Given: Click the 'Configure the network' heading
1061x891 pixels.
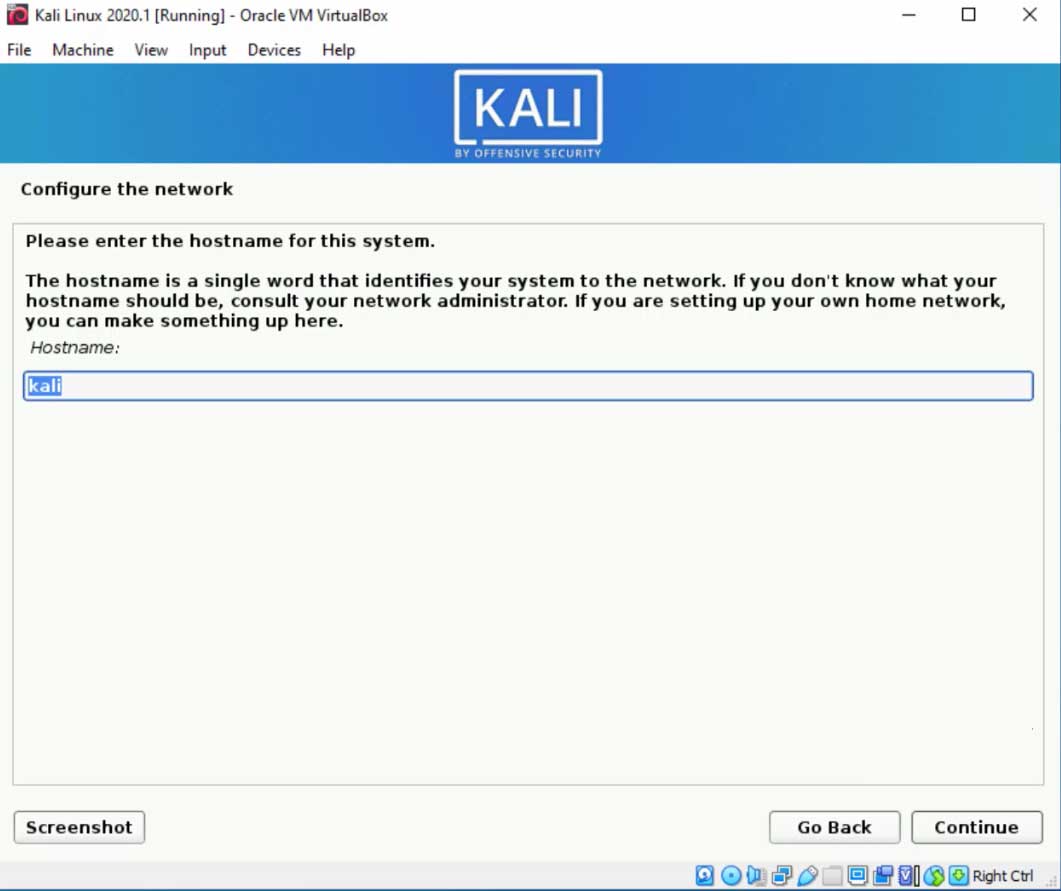Looking at the screenshot, I should 127,189.
